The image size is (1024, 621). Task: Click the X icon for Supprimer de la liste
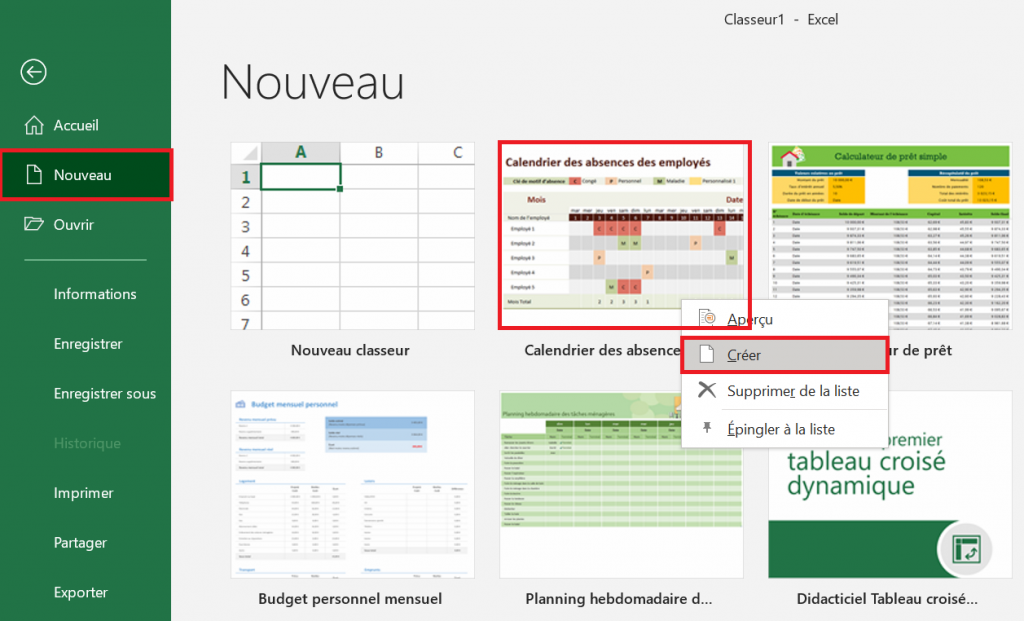click(x=706, y=391)
